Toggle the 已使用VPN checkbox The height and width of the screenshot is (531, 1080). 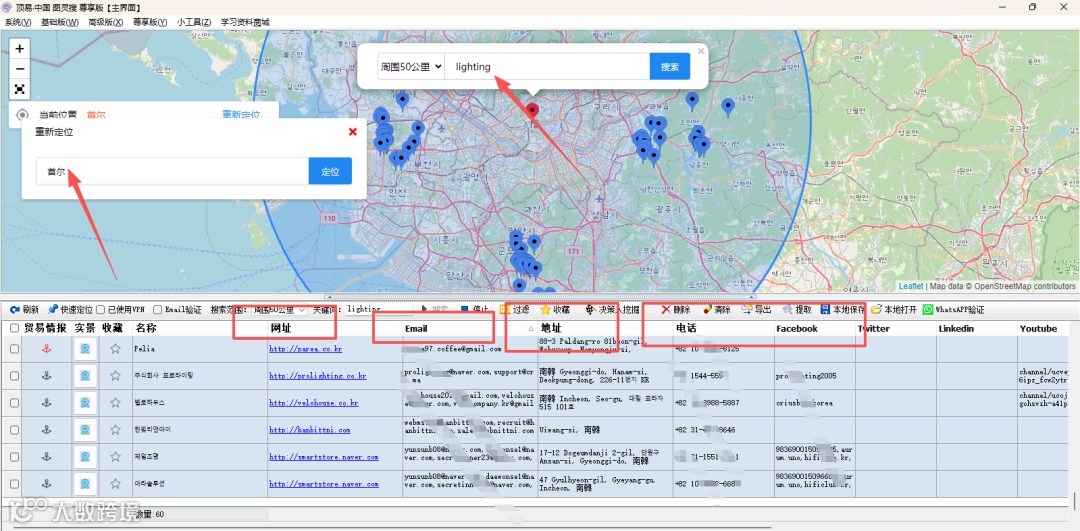pyautogui.click(x=100, y=310)
